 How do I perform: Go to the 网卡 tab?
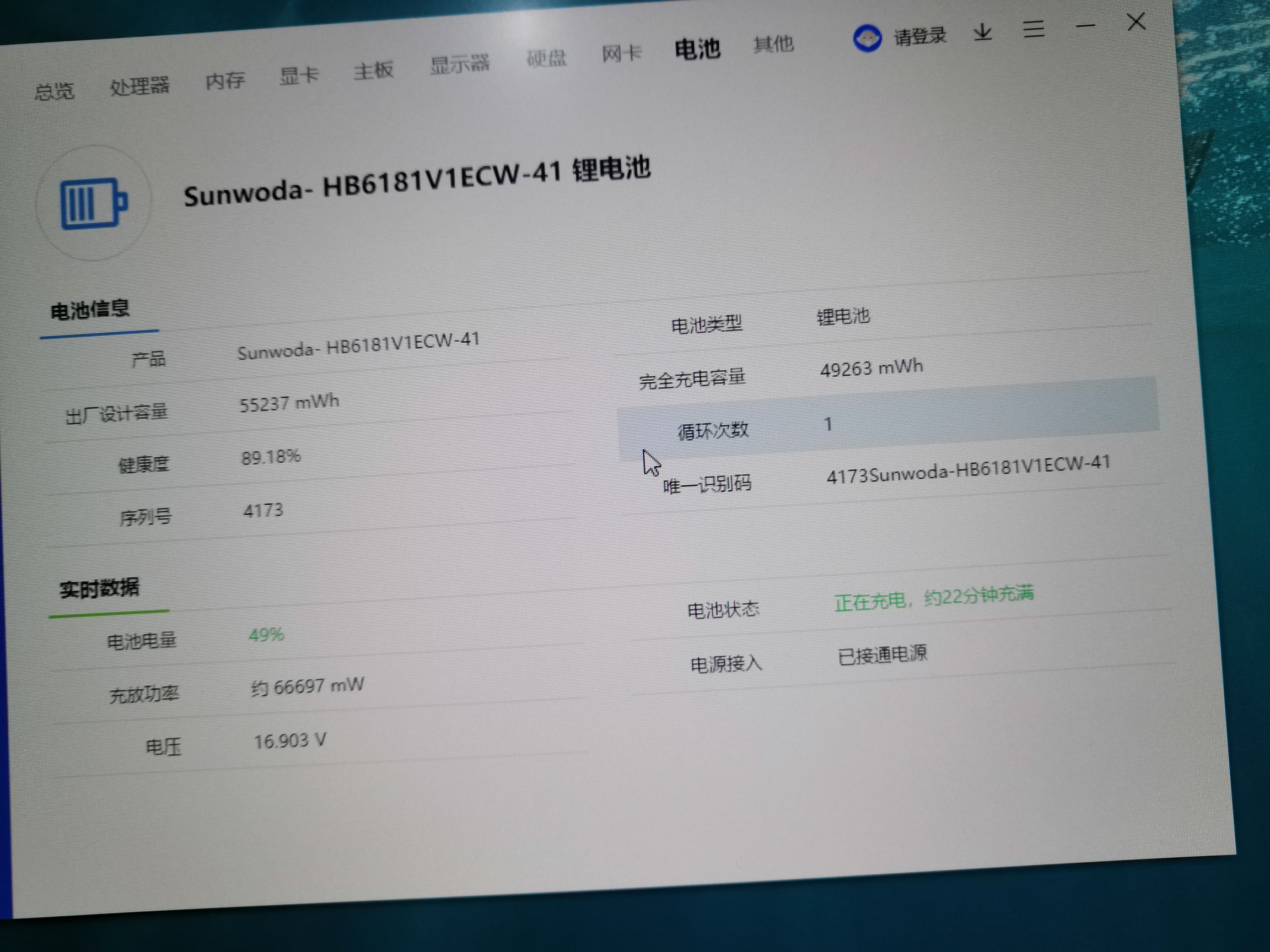pos(622,54)
